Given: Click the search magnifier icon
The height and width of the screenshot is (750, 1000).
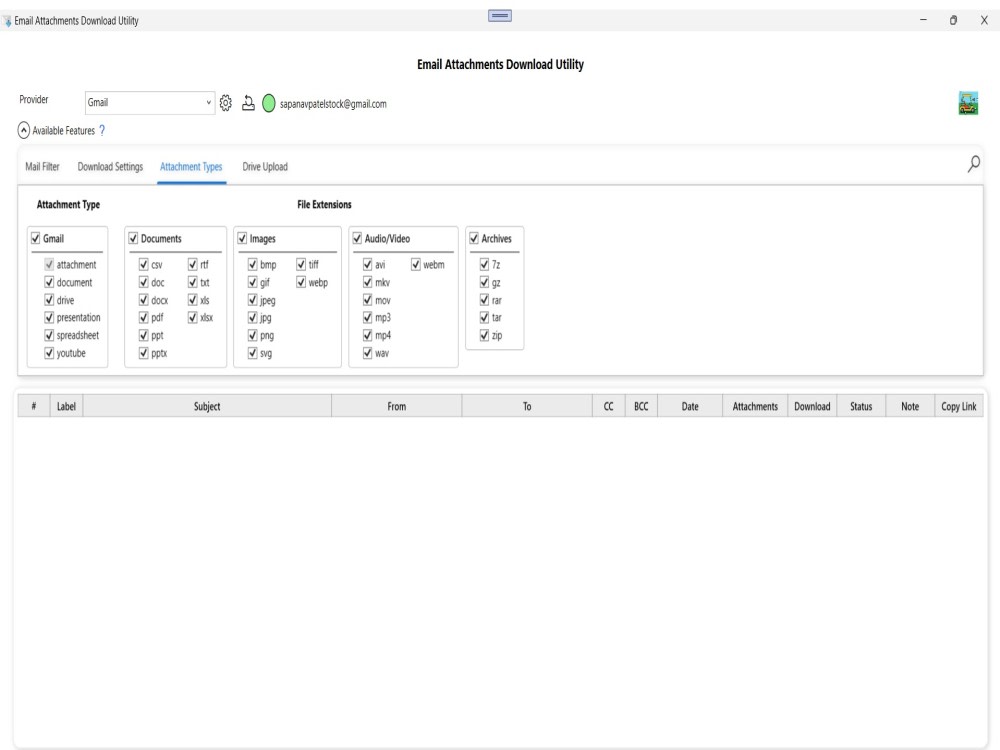Looking at the screenshot, I should [973, 164].
